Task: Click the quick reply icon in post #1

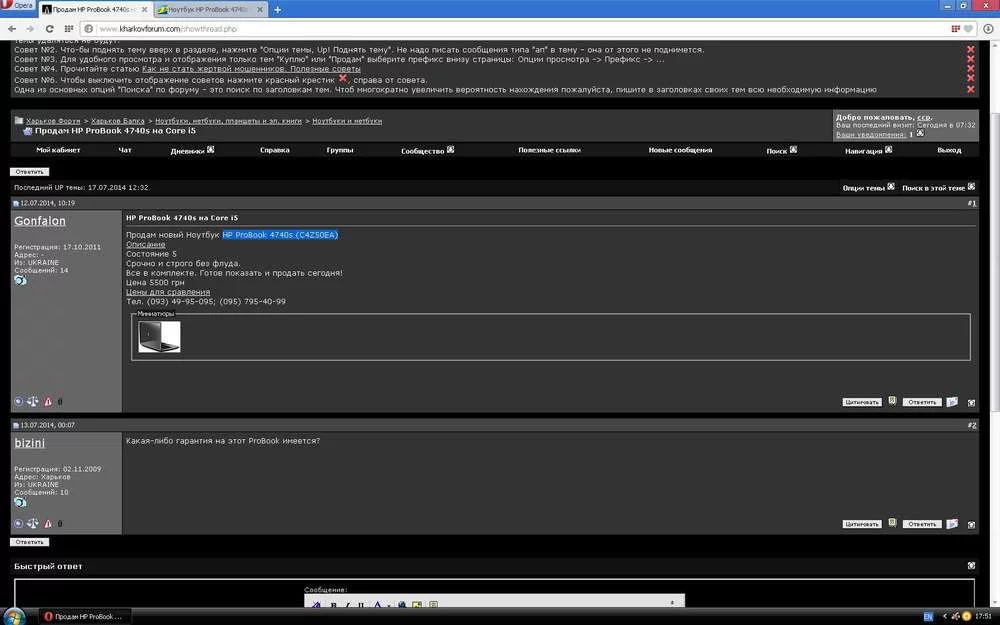Action: click(x=952, y=402)
